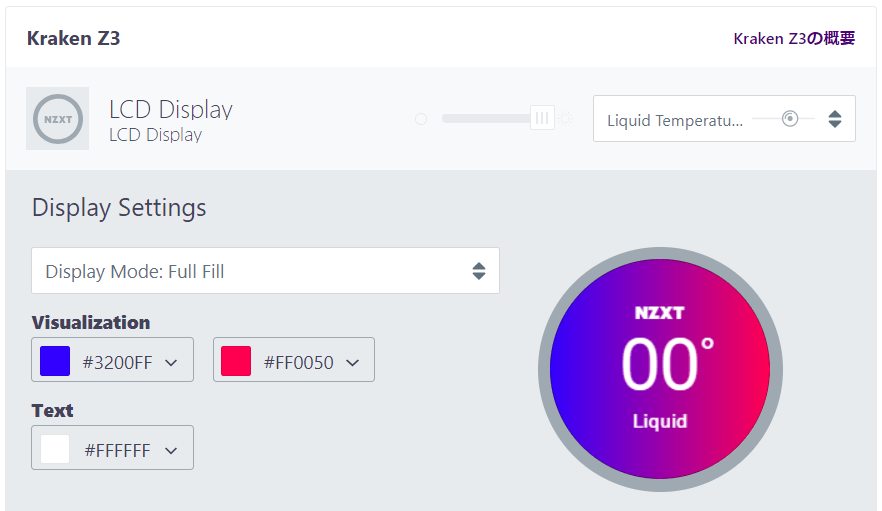Click the Liquid Temperature mode target icon
Image resolution: width=882 pixels, height=511 pixels.
(790, 119)
